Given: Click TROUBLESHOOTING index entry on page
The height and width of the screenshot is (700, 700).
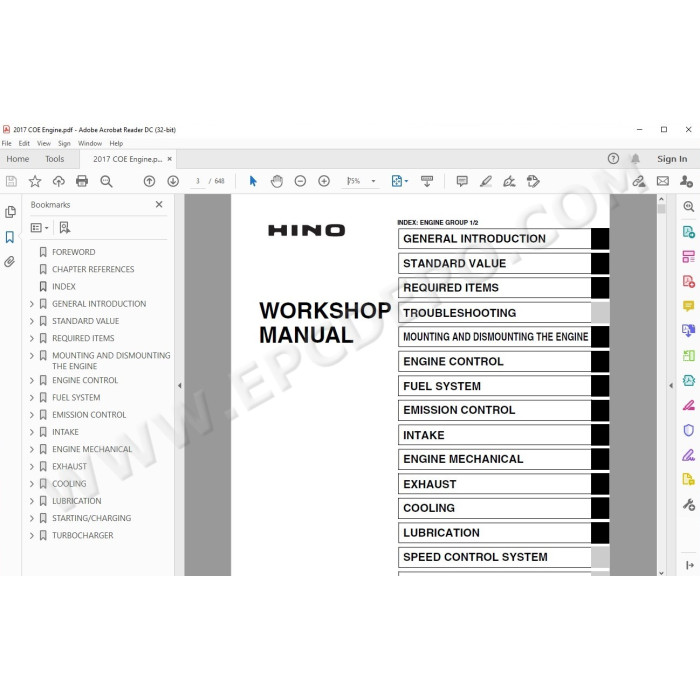Looking at the screenshot, I should [495, 312].
